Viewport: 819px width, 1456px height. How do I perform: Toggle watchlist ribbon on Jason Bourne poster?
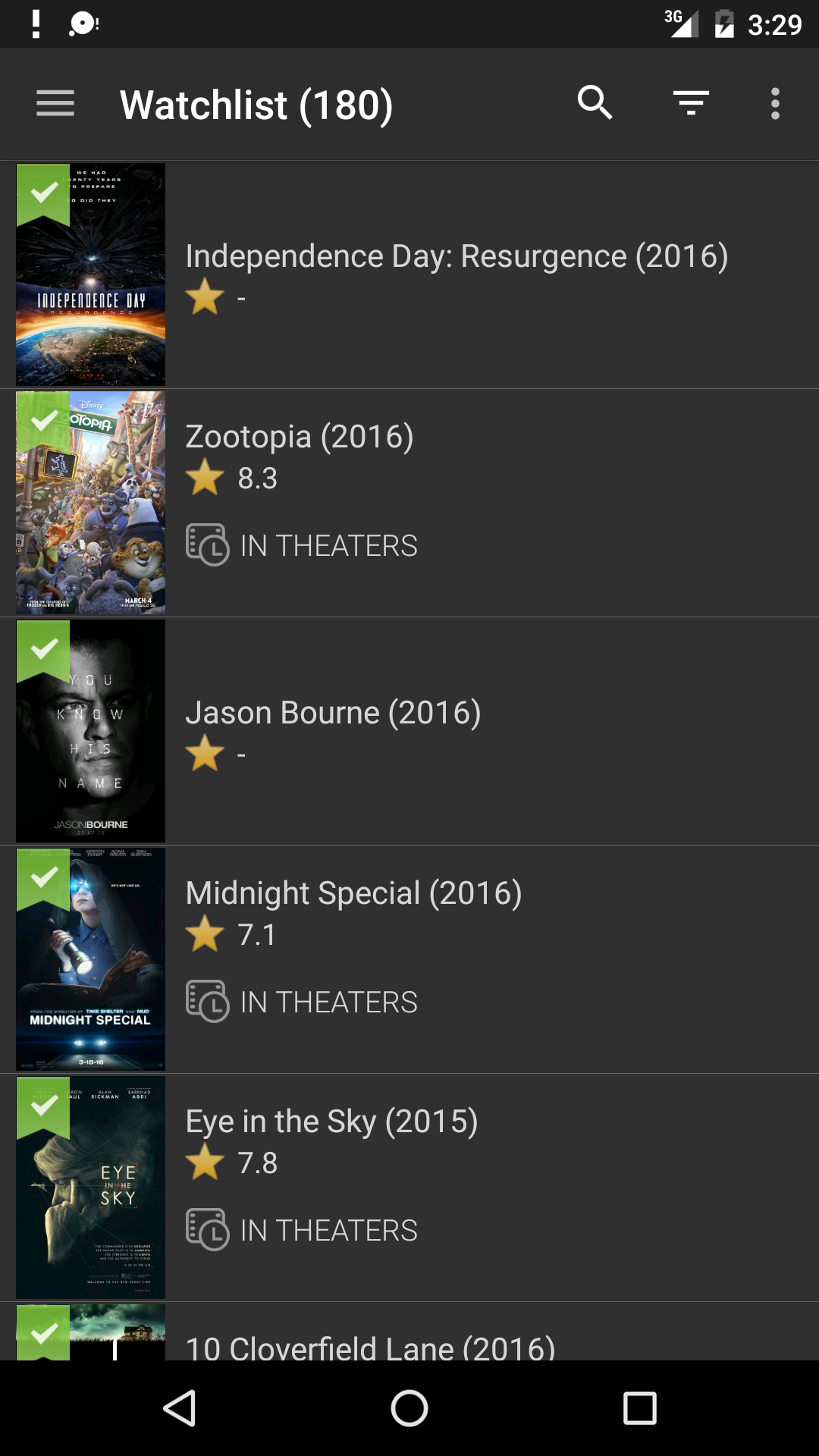43,649
